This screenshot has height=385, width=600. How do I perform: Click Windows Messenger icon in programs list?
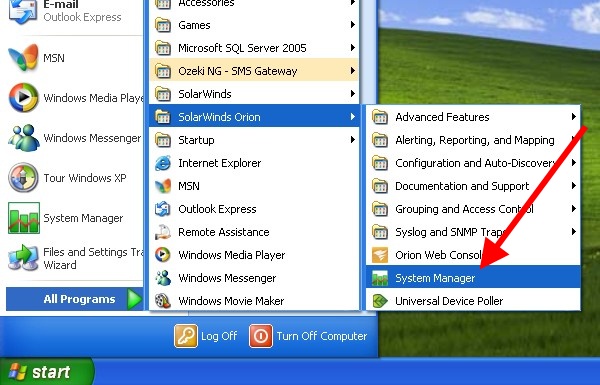163,278
